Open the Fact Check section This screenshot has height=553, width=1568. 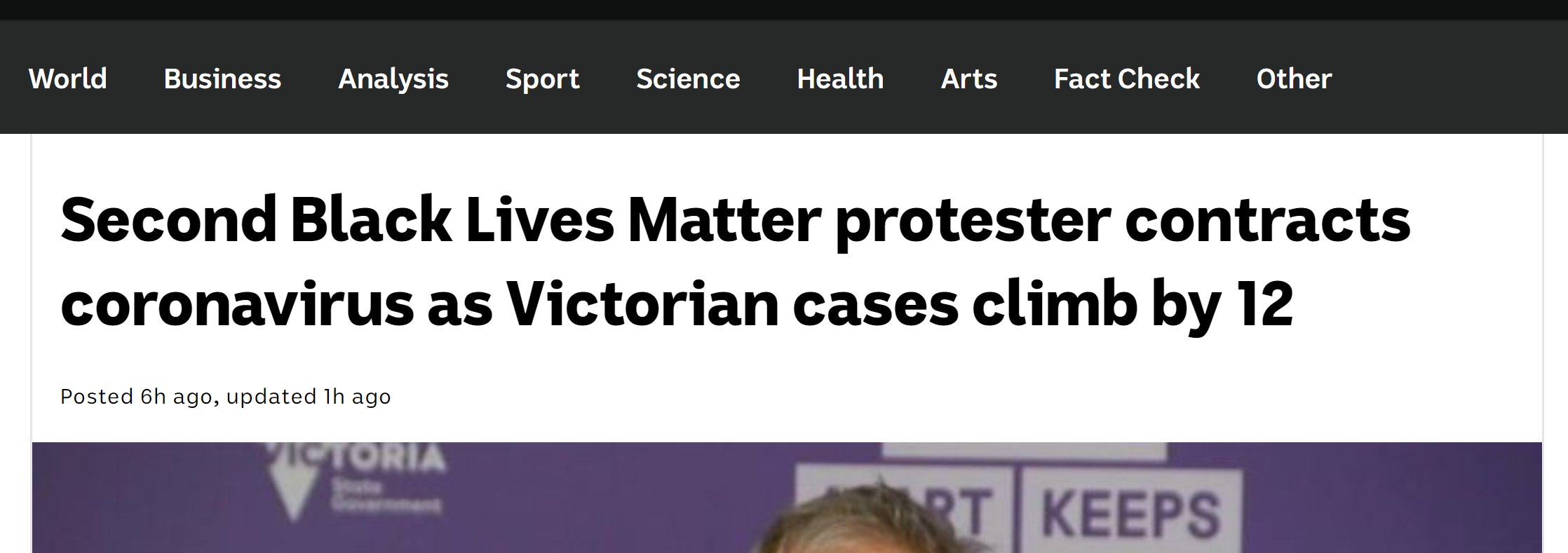click(1126, 79)
